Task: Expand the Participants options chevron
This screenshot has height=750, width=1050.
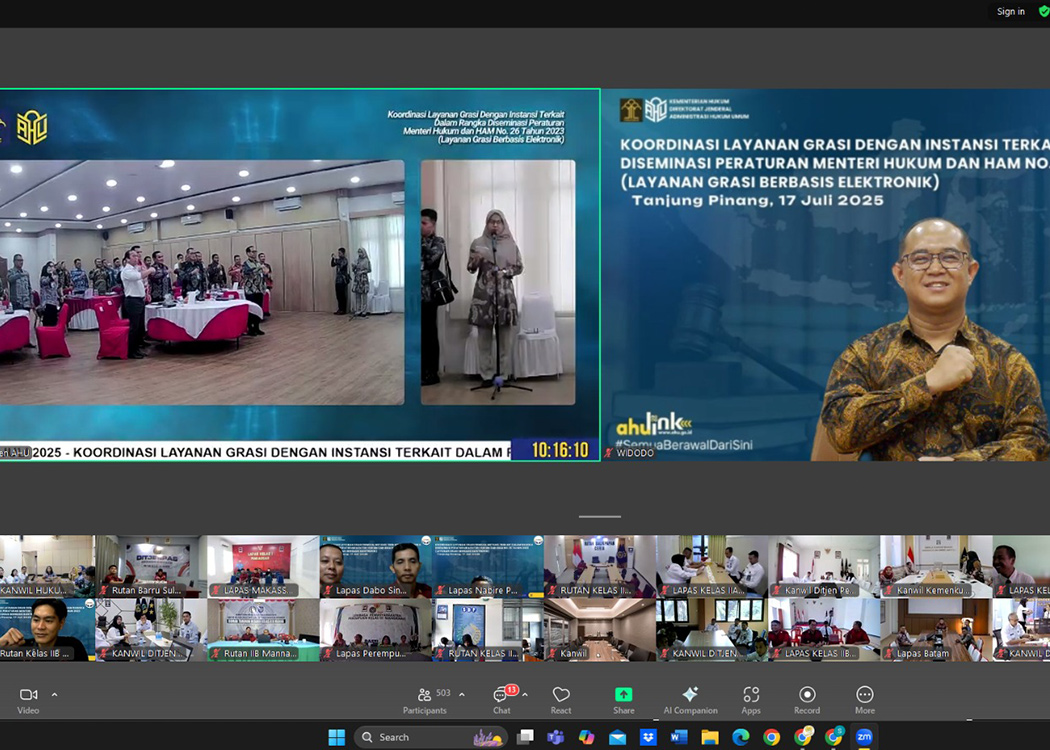Action: click(461, 695)
